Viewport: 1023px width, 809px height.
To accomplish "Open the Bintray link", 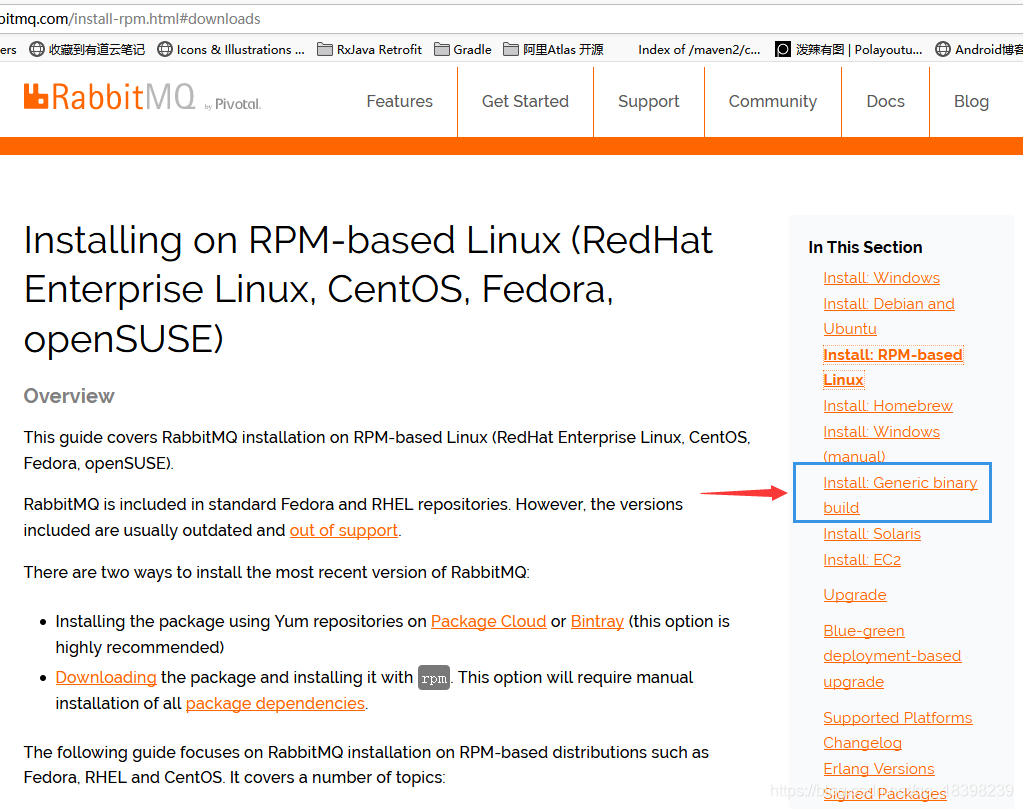I will coord(596,621).
